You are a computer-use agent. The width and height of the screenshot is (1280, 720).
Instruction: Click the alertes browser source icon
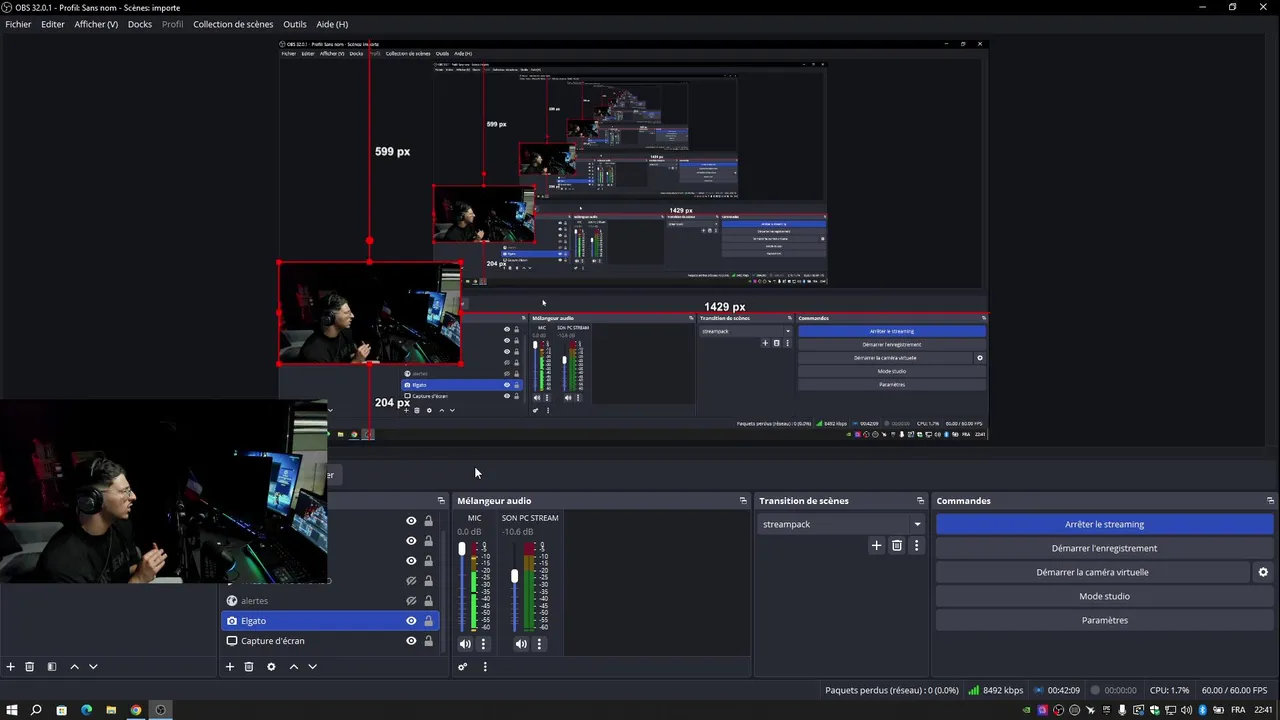pyautogui.click(x=232, y=601)
